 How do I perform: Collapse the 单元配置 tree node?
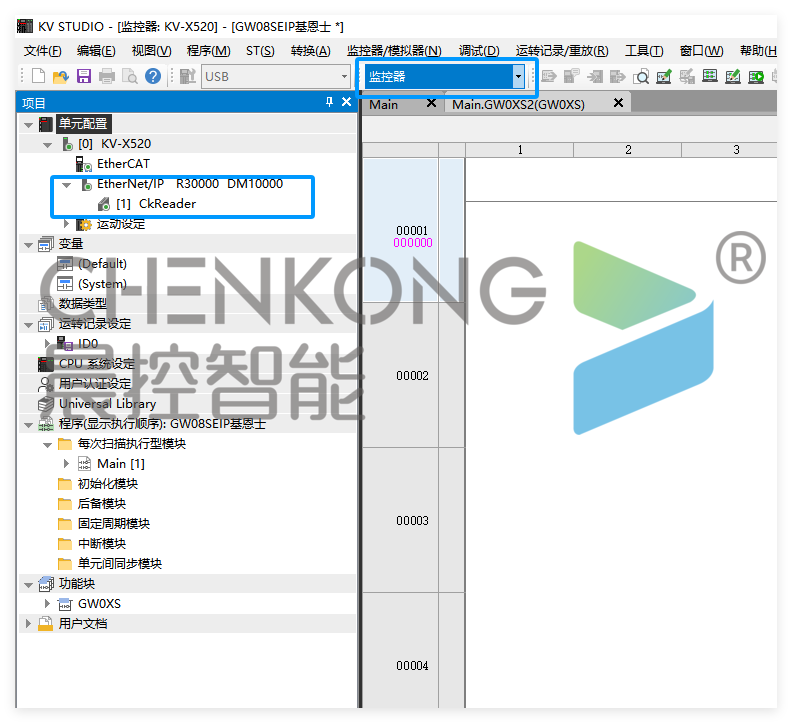click(28, 124)
